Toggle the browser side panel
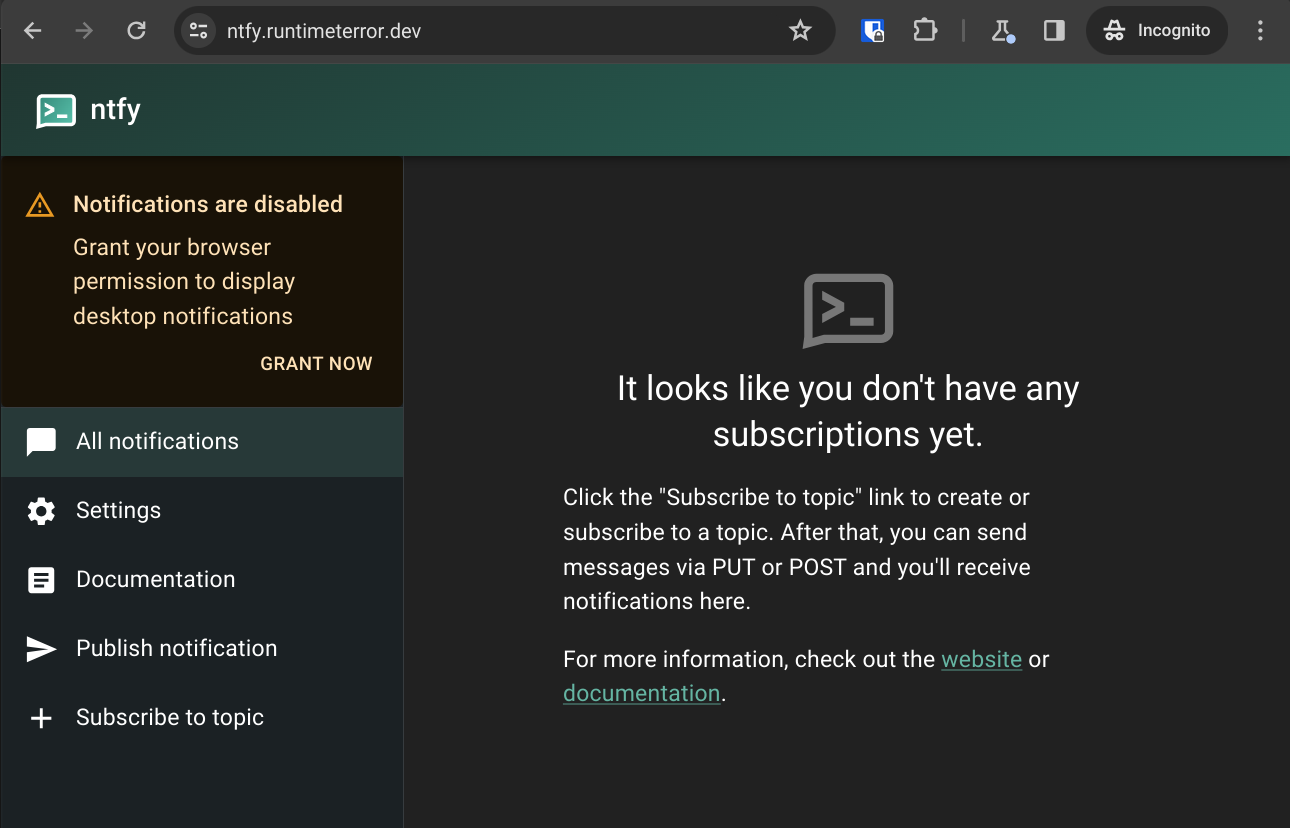The width and height of the screenshot is (1290, 828). (1054, 31)
